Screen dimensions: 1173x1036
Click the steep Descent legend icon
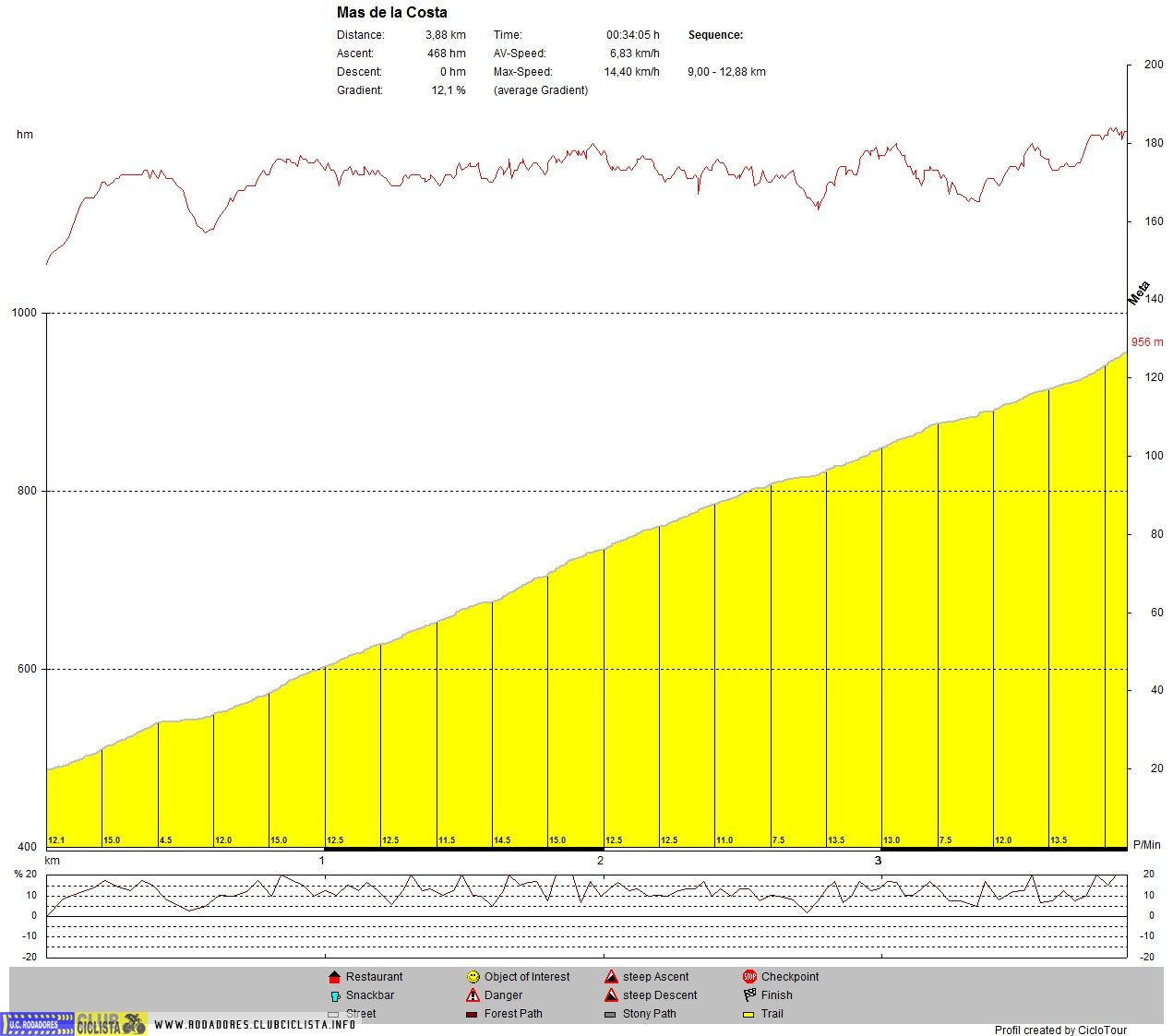click(611, 995)
